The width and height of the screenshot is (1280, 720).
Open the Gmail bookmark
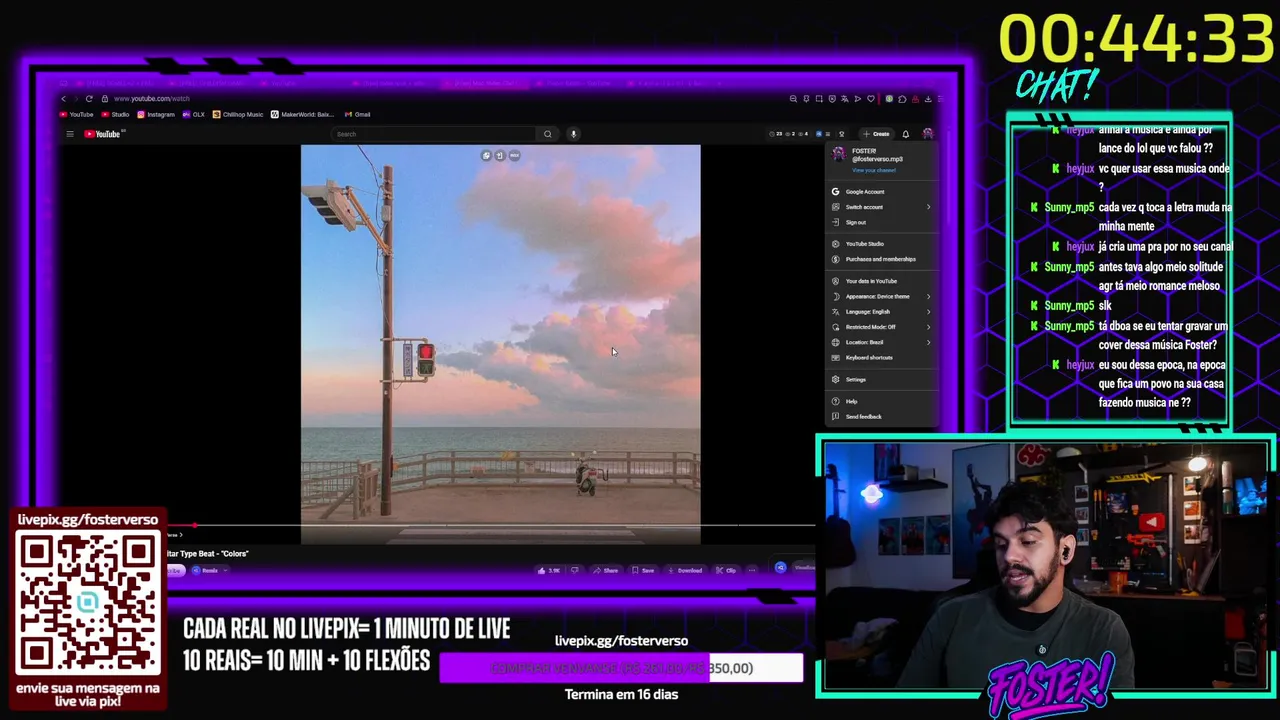point(357,115)
